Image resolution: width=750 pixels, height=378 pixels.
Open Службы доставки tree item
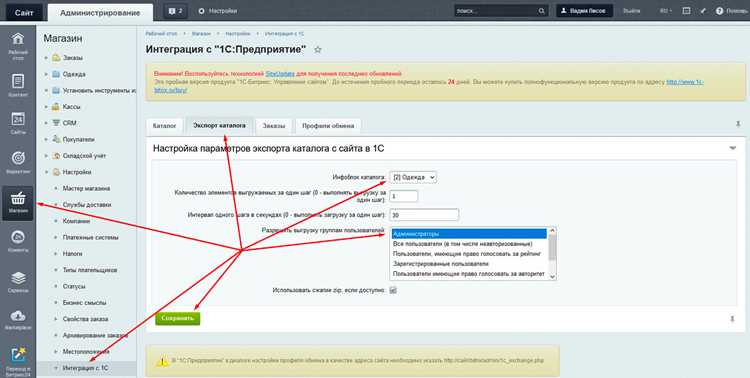[x=87, y=205]
